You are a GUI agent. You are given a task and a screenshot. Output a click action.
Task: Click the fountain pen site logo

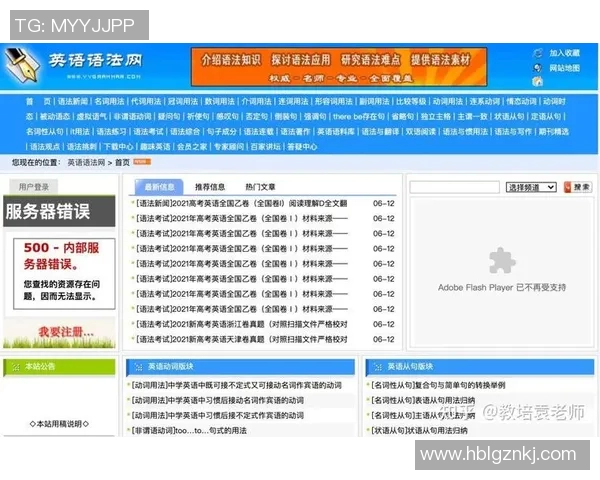[x=22, y=65]
